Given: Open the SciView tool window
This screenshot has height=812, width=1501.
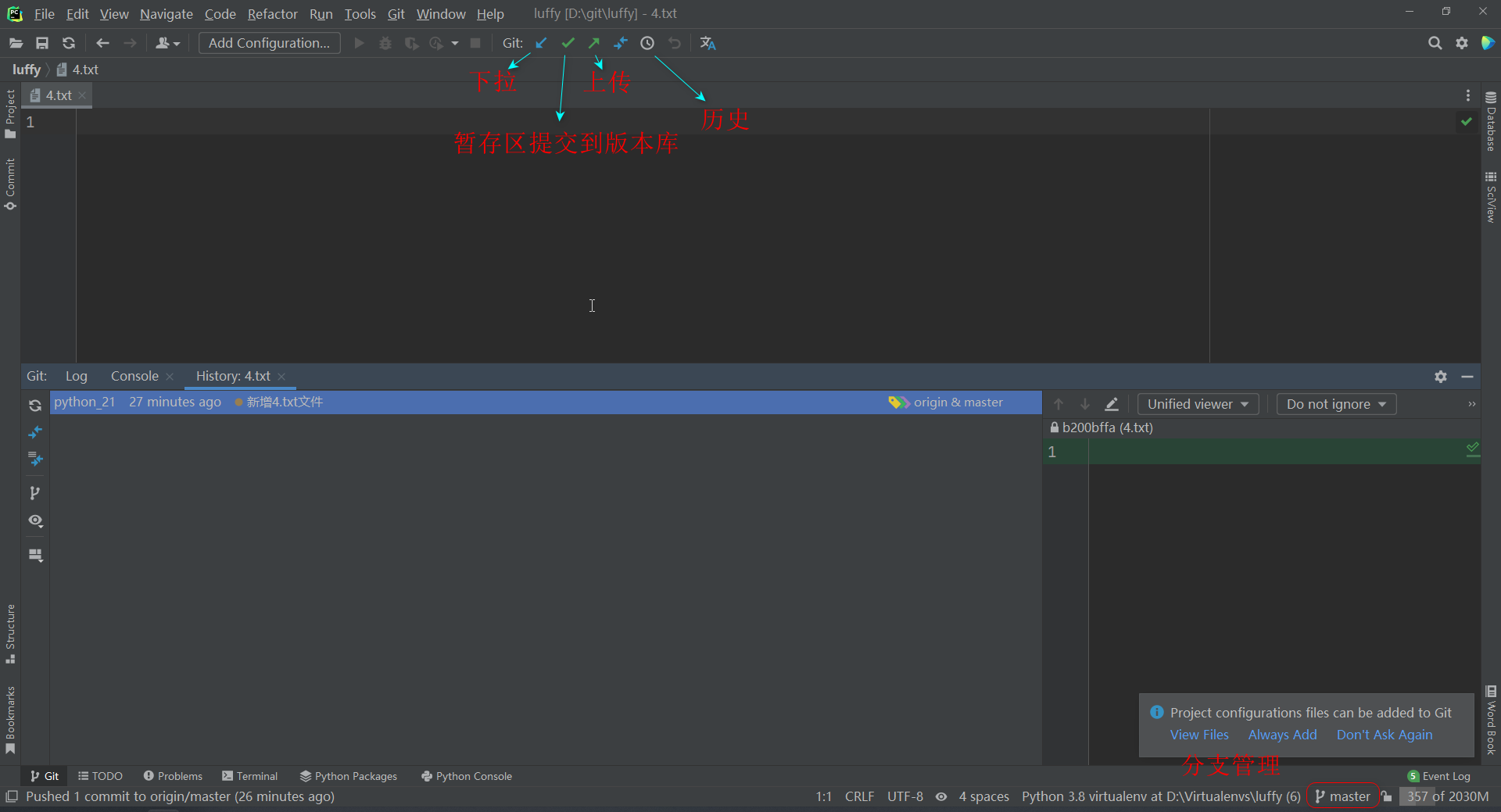Looking at the screenshot, I should tap(1491, 198).
